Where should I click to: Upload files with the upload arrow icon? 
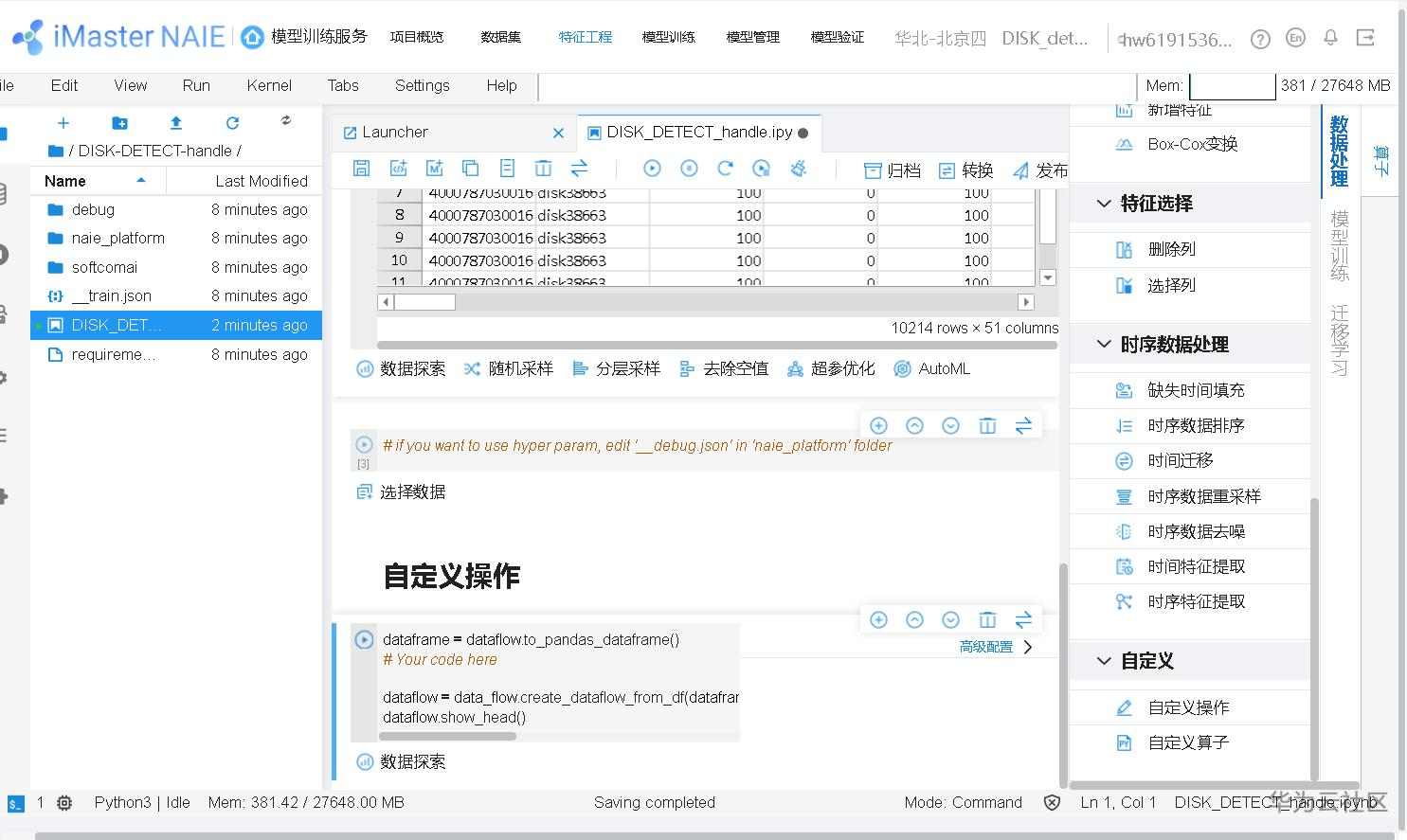[176, 123]
